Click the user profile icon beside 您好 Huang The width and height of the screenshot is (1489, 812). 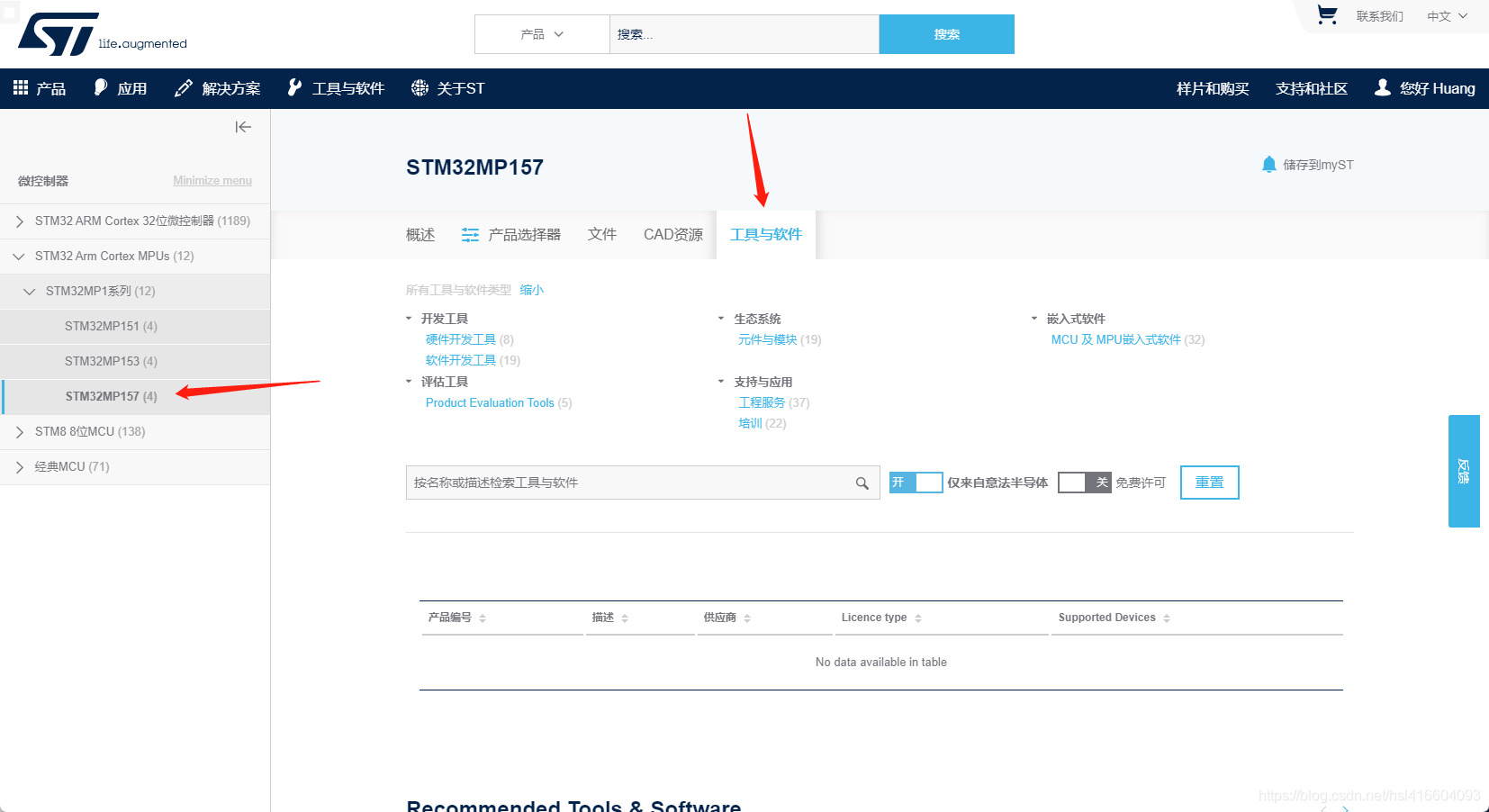coord(1383,88)
